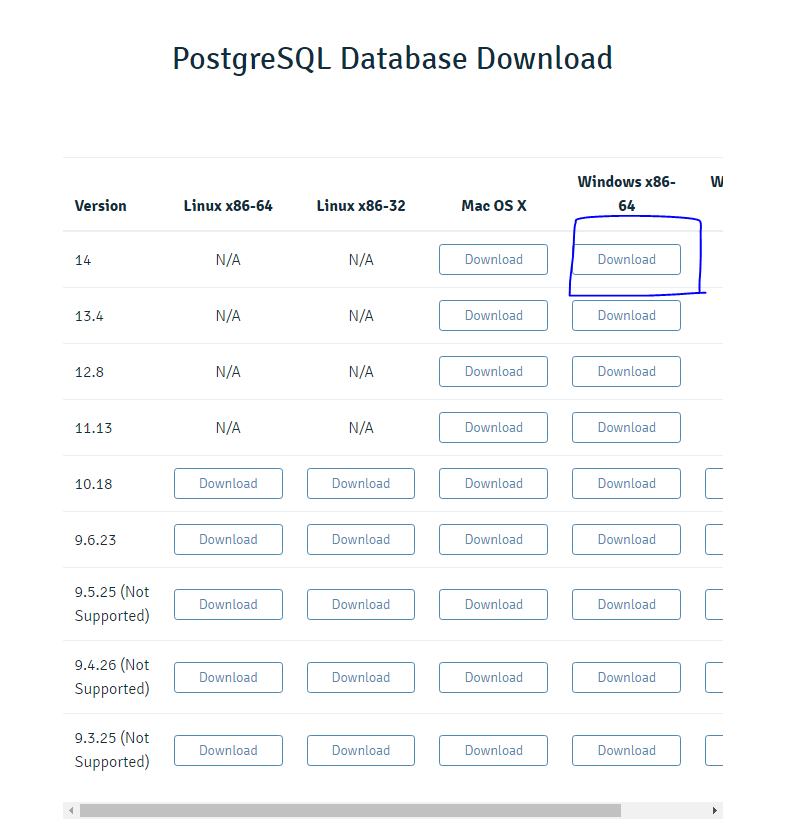The image size is (803, 830).
Task: Download version 12.8 for Windows x86-64
Action: [x=626, y=372]
